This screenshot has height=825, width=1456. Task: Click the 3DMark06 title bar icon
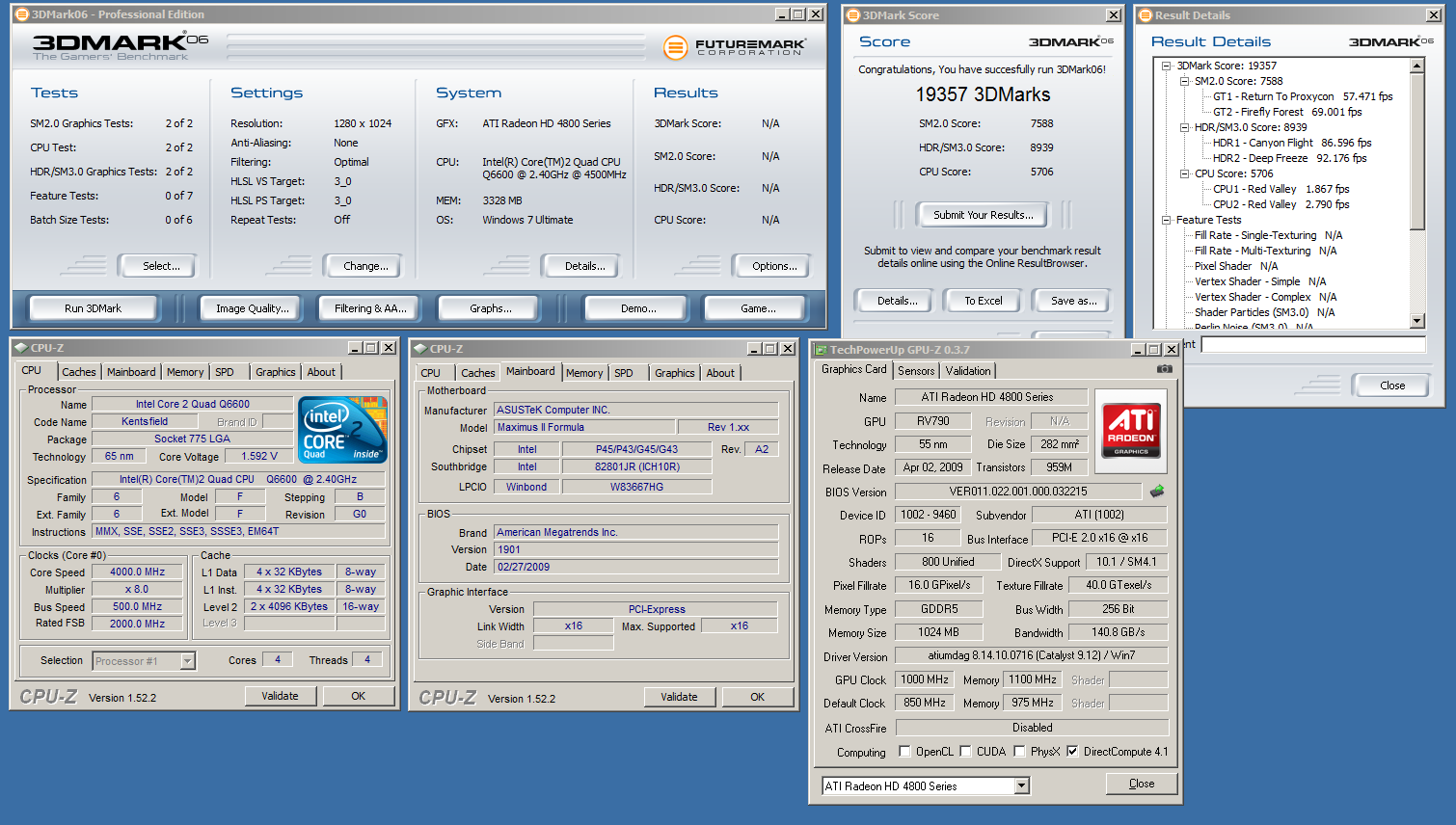(21, 14)
